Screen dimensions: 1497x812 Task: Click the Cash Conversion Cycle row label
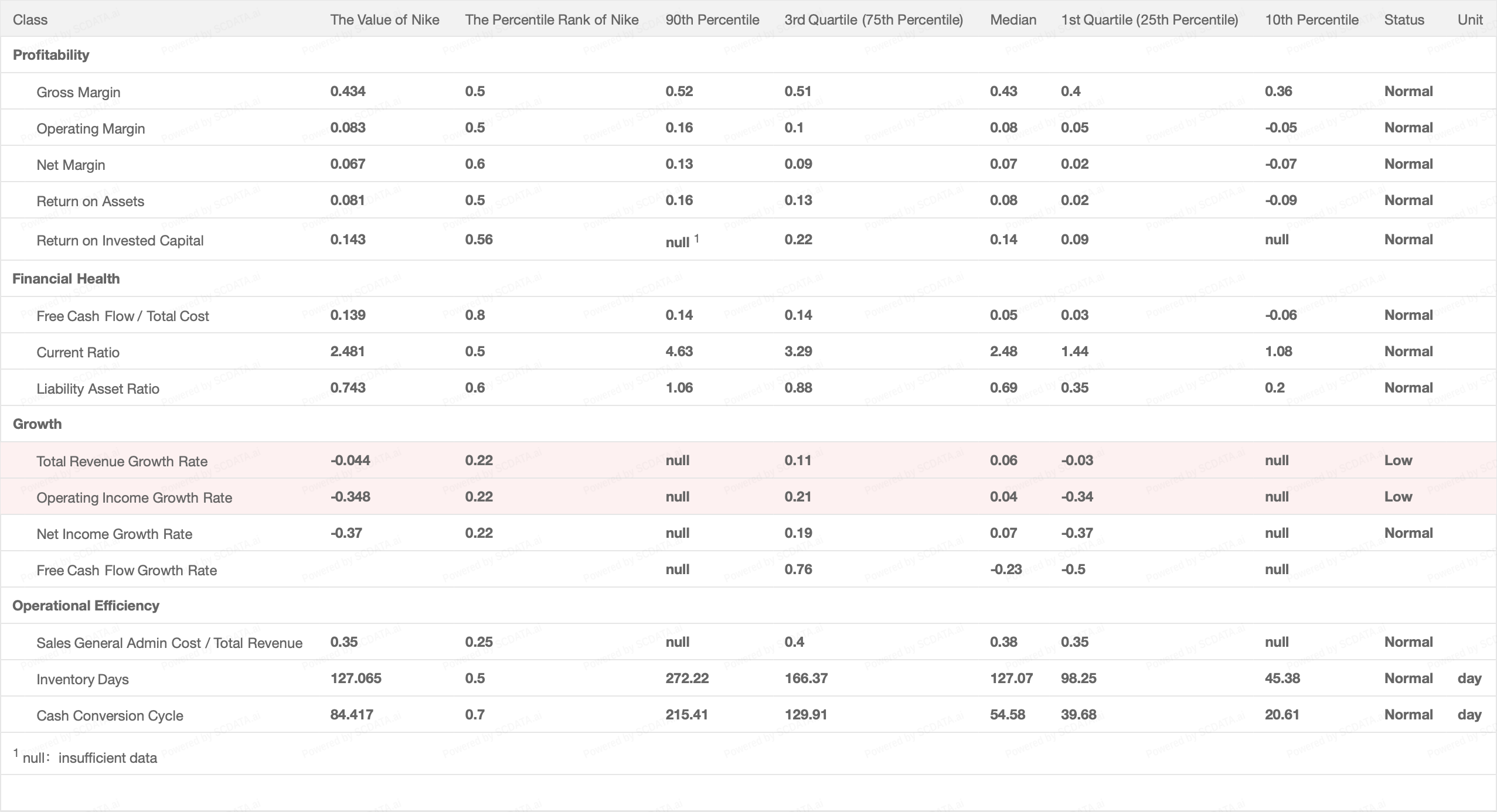click(110, 716)
